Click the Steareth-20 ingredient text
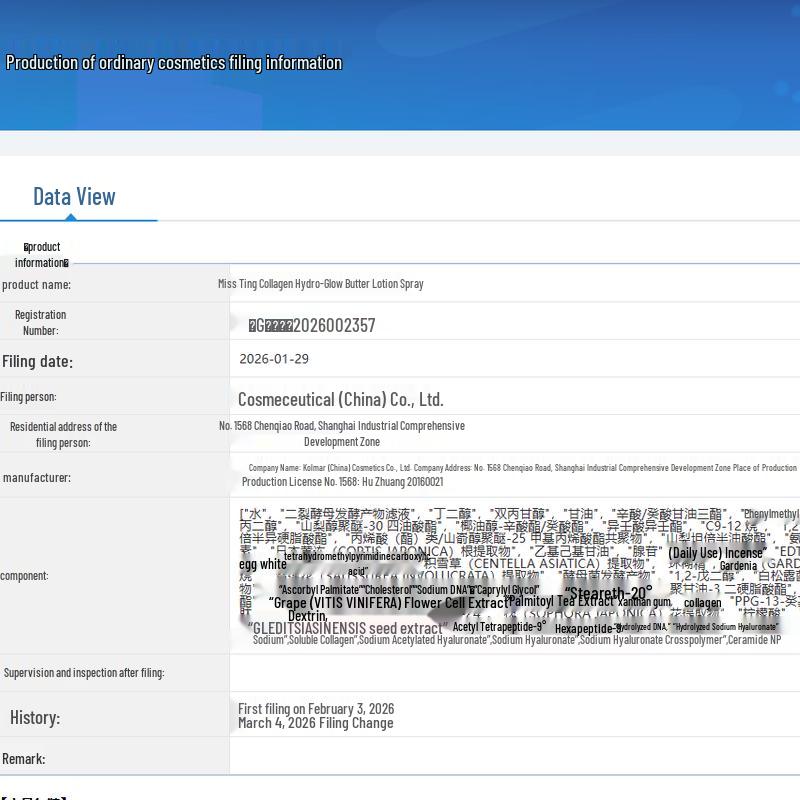800x800 pixels. tap(608, 593)
